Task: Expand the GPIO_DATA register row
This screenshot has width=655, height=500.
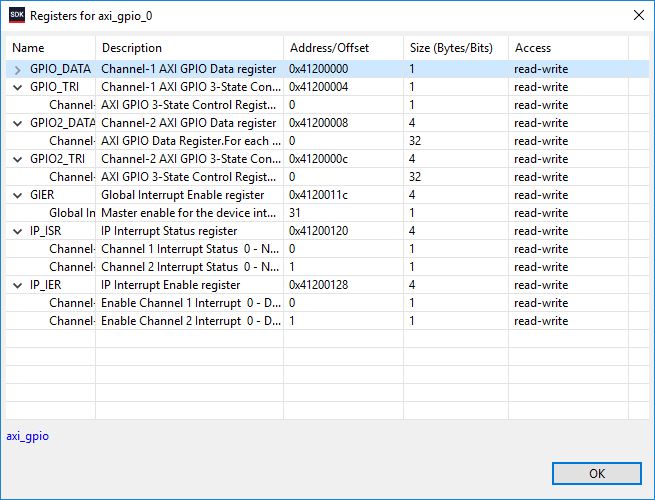Action: (18, 69)
